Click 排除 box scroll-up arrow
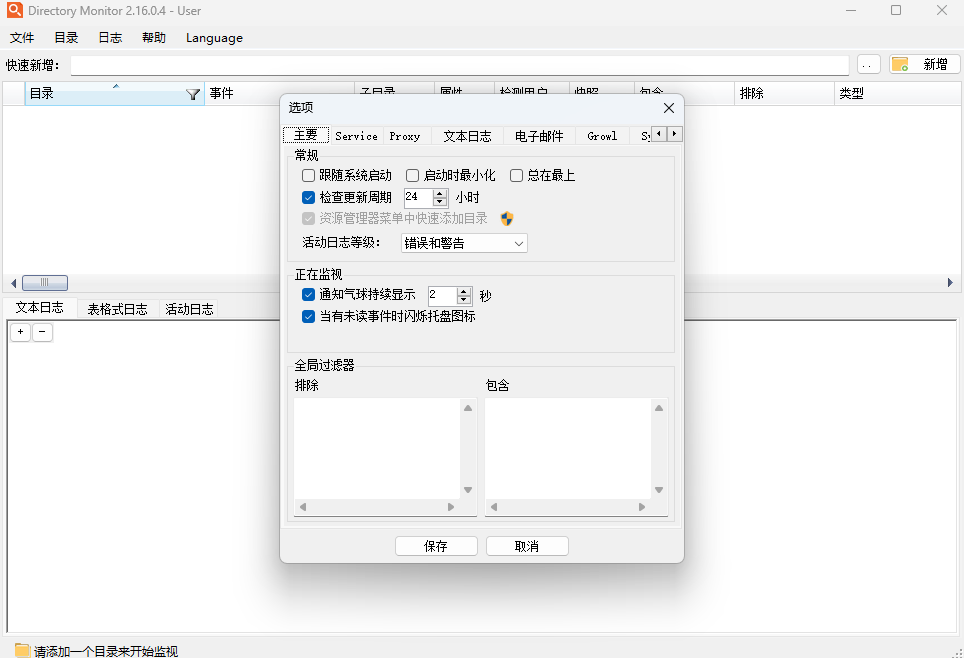Image resolution: width=964 pixels, height=658 pixels. coord(468,408)
